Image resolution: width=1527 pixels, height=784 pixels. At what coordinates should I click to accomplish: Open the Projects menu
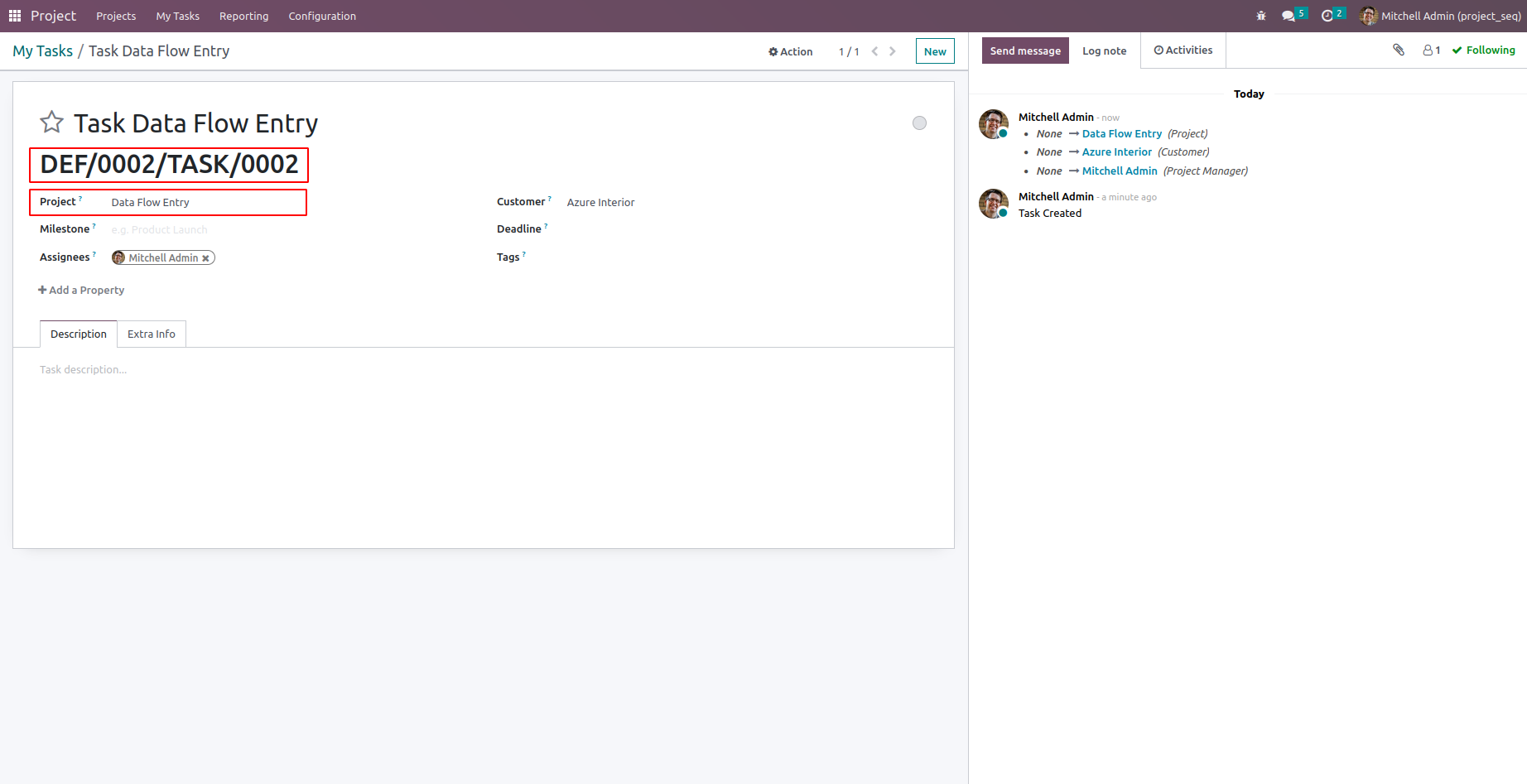pyautogui.click(x=116, y=16)
